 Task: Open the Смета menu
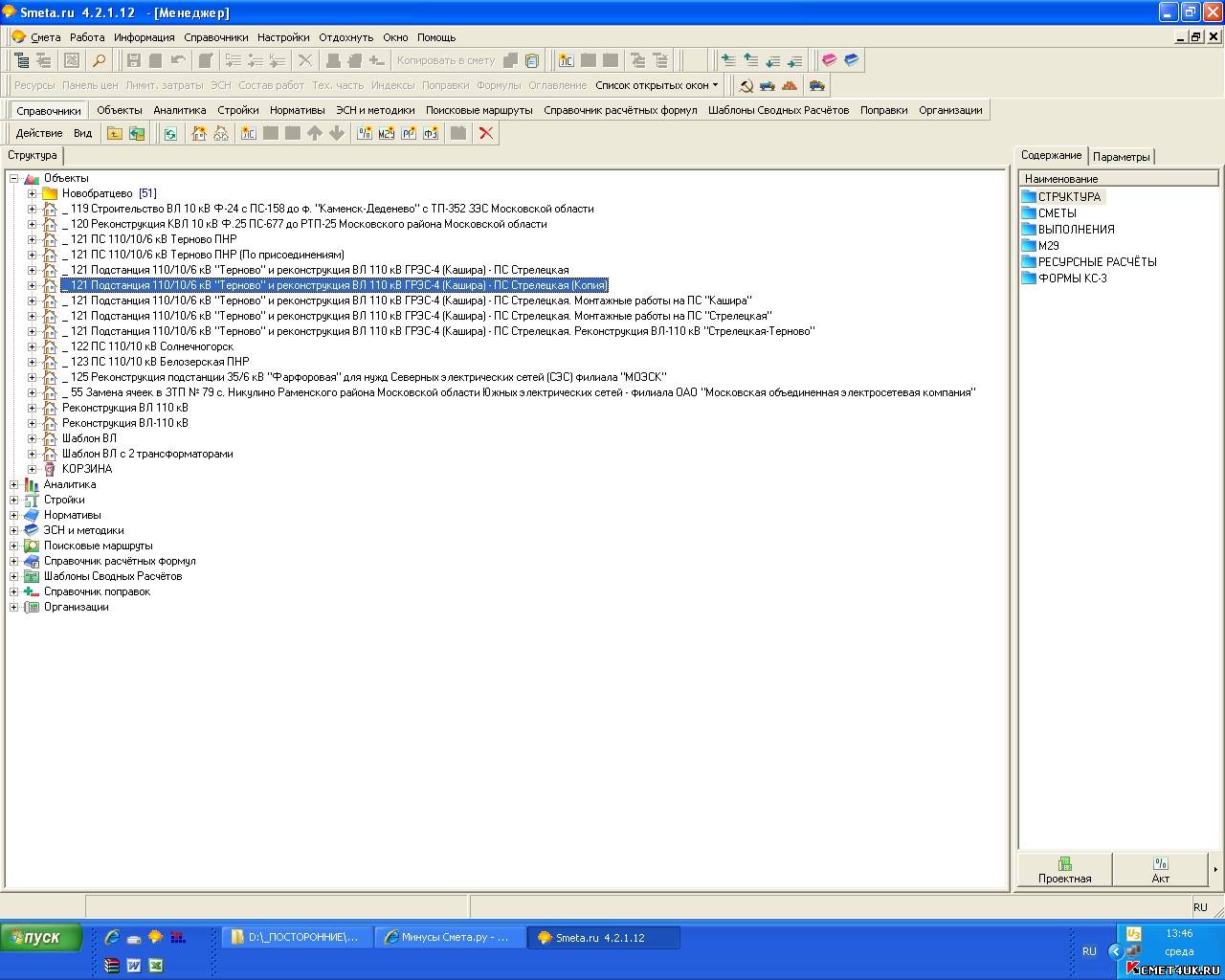click(x=46, y=37)
